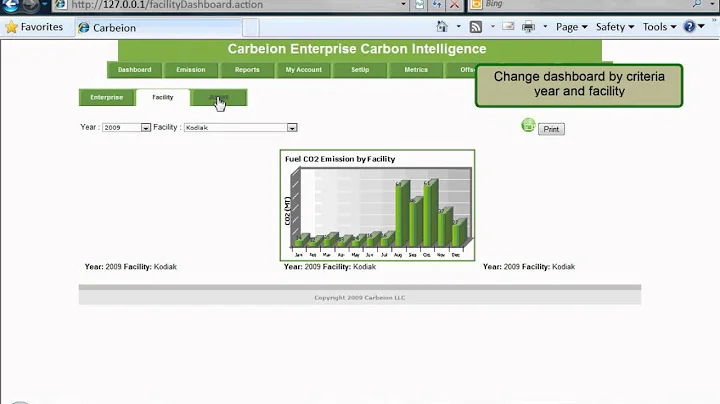
Task: Open the browser Help icon
Action: 689,26
